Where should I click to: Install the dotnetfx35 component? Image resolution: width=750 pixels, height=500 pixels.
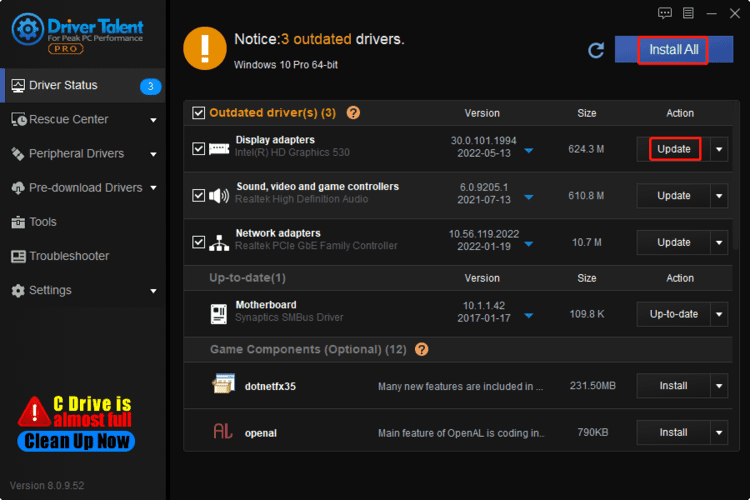click(673, 386)
